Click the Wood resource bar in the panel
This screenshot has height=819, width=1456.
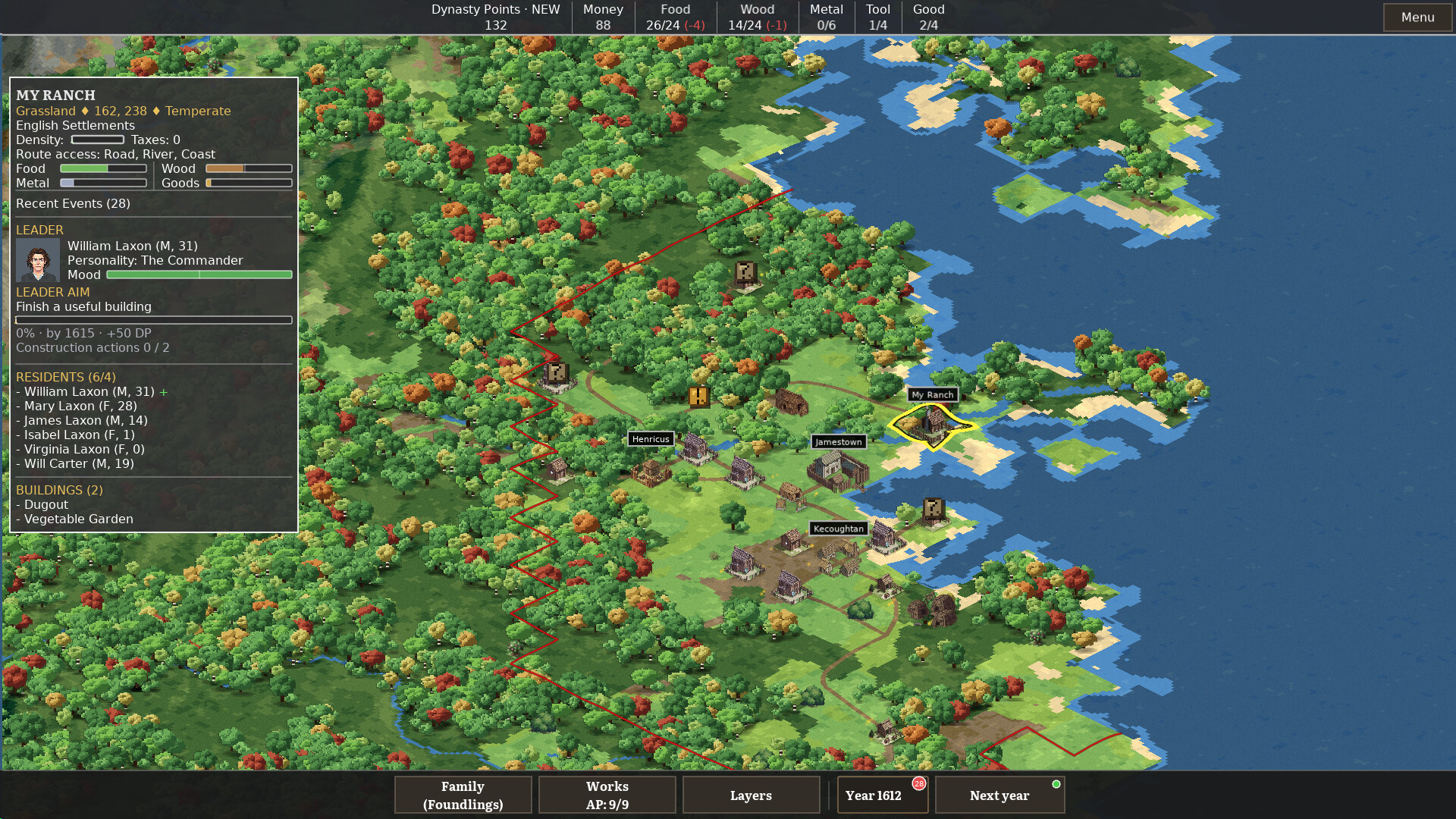pyautogui.click(x=249, y=168)
